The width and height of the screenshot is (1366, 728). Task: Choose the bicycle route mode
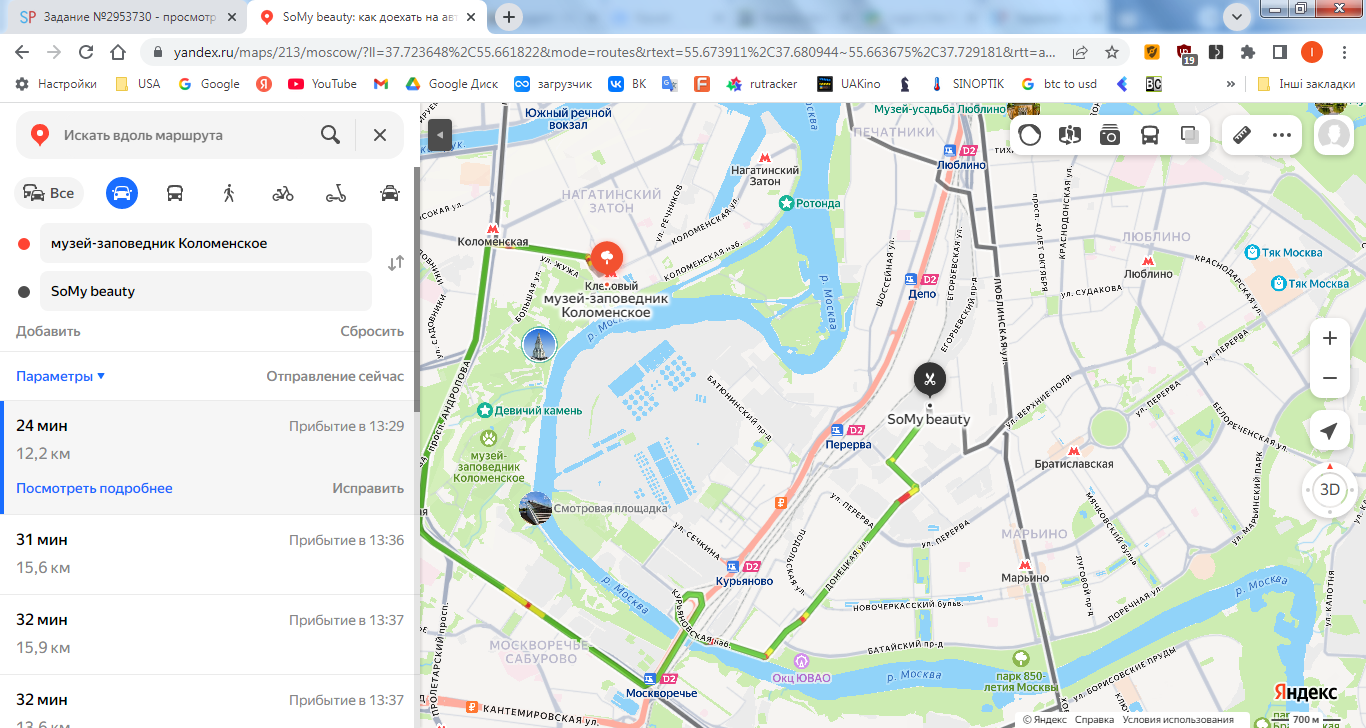pos(283,193)
